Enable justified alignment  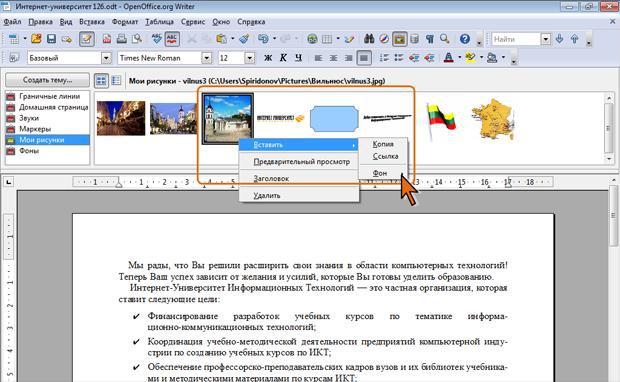click(x=364, y=58)
